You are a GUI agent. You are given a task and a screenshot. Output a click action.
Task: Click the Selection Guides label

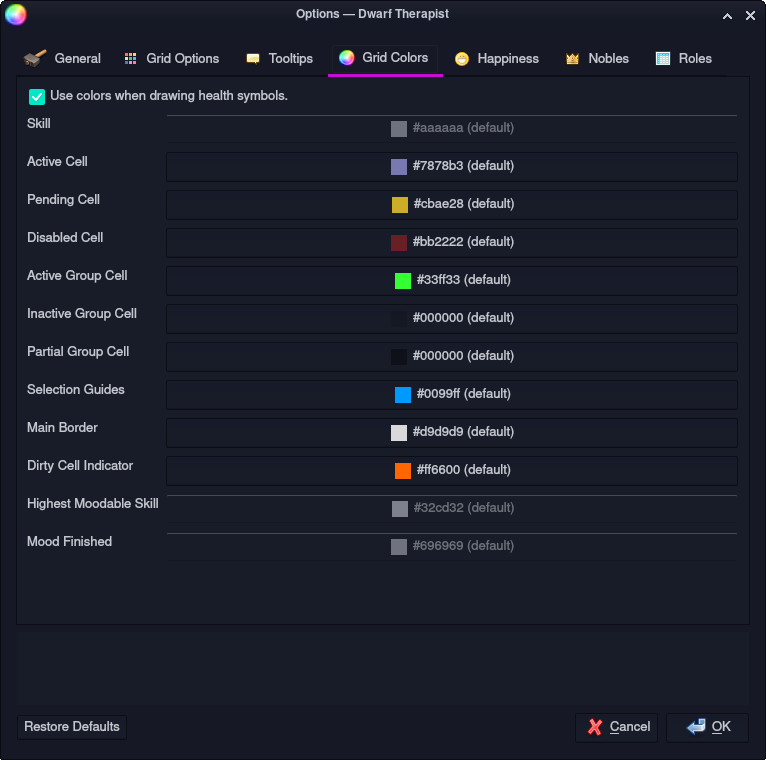click(x=76, y=390)
